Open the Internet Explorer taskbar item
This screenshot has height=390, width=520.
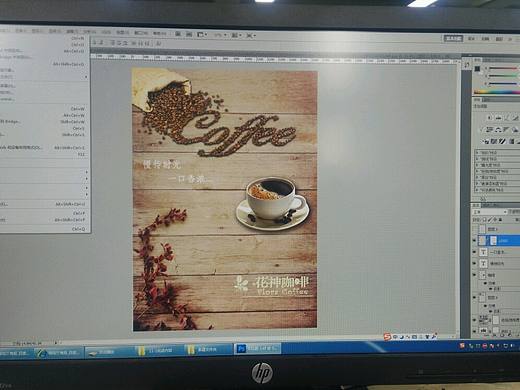pos(59,352)
